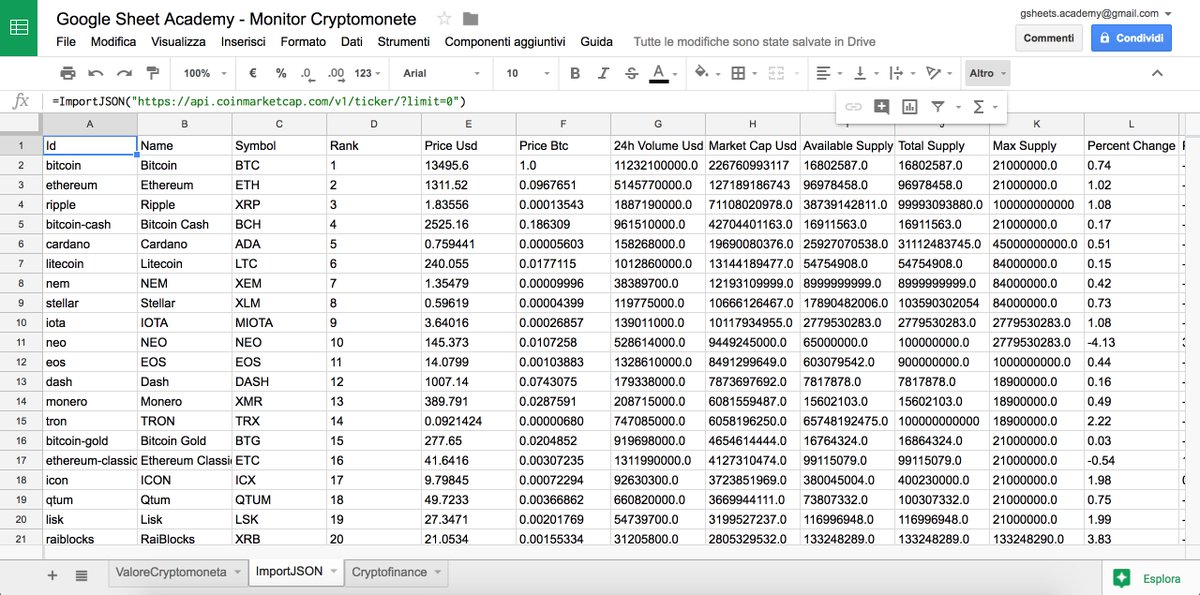Screen dimensions: 1200x595
Task: Open the Arial font dropdown
Action: pos(441,73)
